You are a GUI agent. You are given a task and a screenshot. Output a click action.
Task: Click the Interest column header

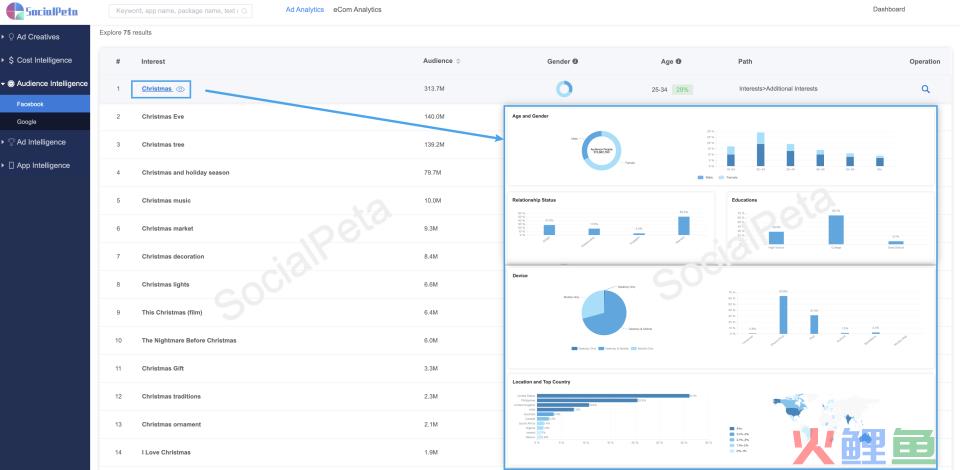[x=153, y=61]
